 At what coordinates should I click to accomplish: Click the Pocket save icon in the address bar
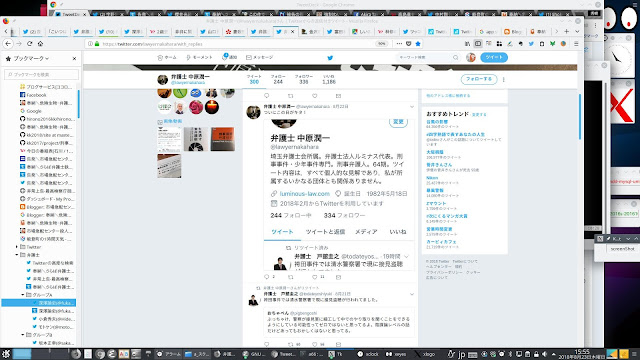pyautogui.click(x=409, y=44)
